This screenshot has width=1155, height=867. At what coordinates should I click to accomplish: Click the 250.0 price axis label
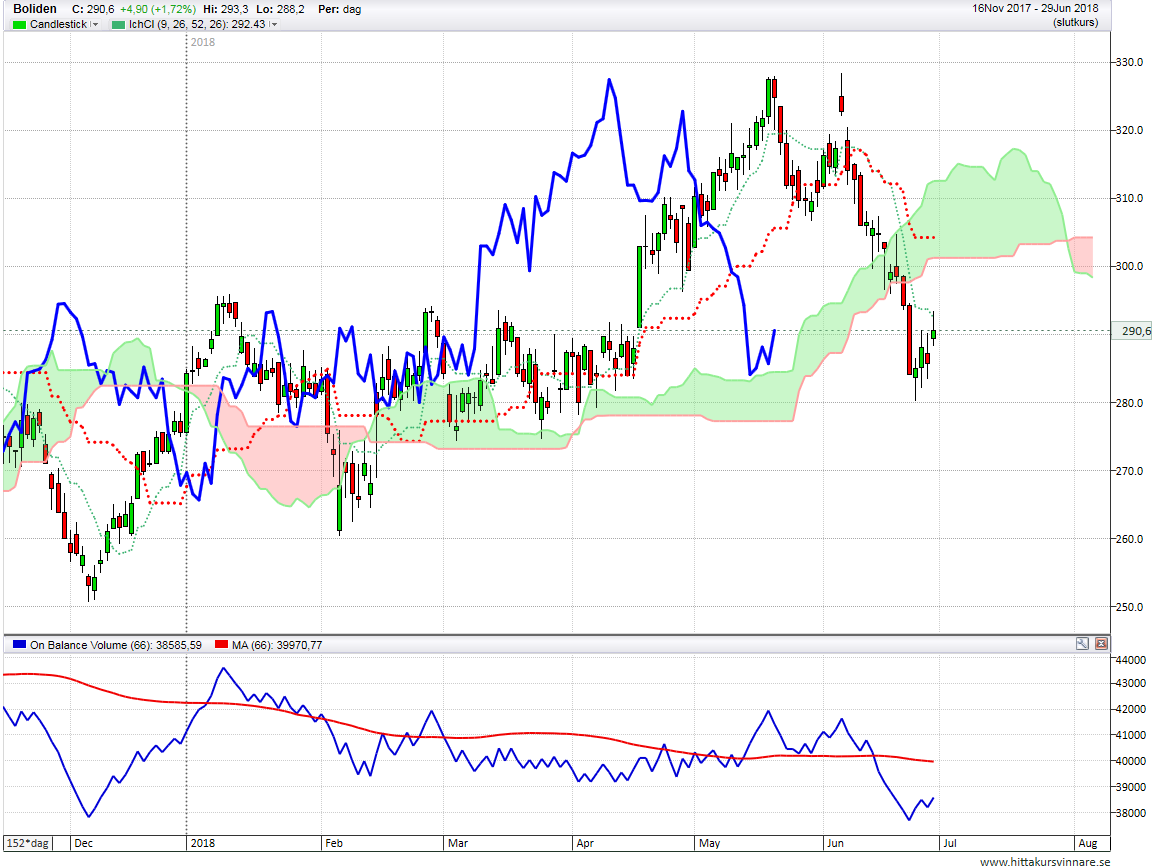tap(1128, 607)
